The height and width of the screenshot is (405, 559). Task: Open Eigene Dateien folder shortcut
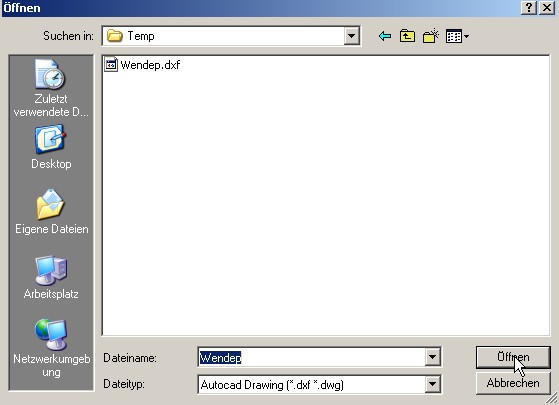point(51,212)
